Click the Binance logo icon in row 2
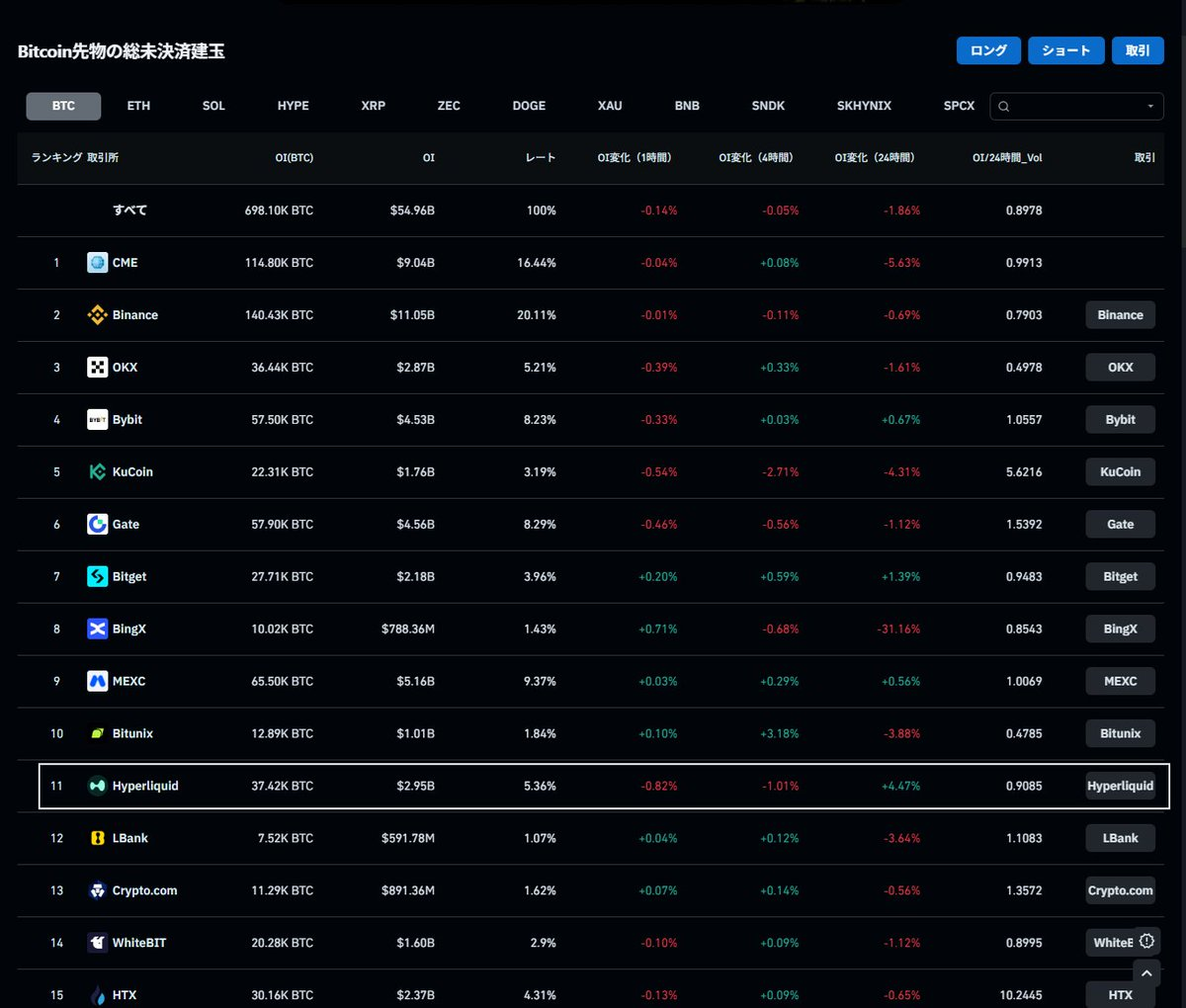Viewport: 1186px width, 1008px height. (x=97, y=315)
